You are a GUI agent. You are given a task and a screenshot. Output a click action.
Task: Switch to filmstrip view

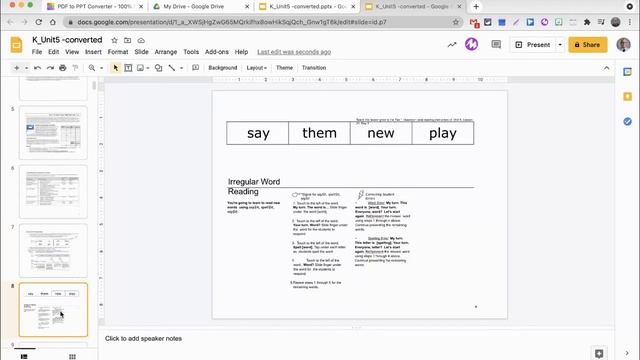[24, 356]
